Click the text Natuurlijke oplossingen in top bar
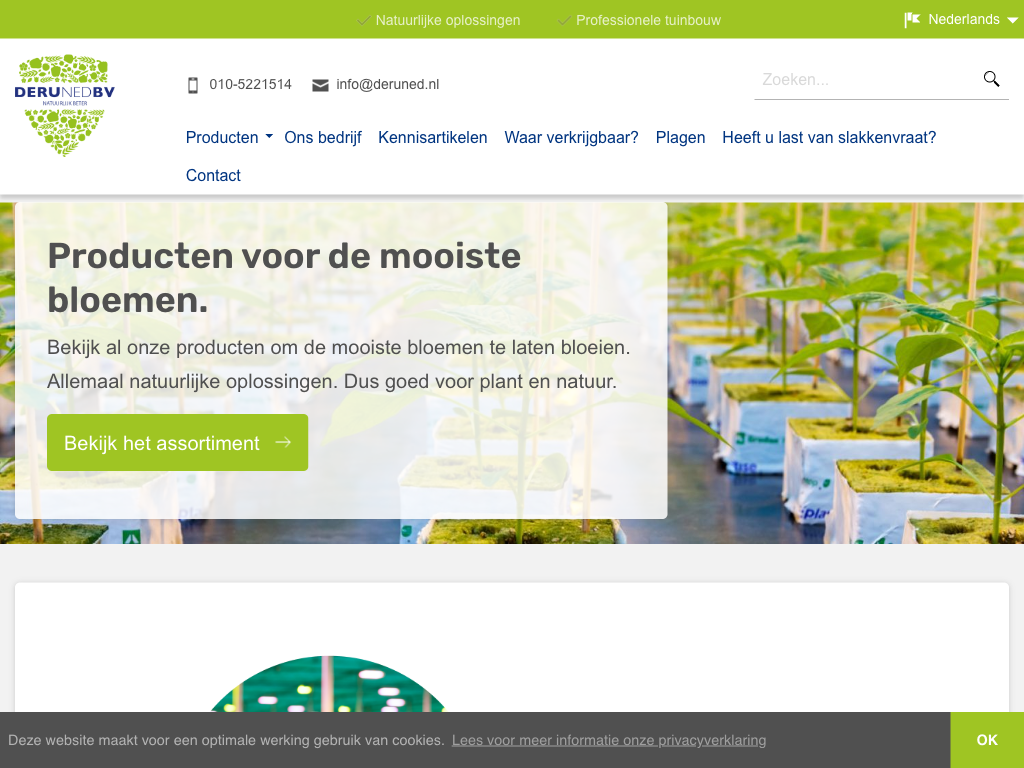The height and width of the screenshot is (768, 1024). click(x=448, y=21)
